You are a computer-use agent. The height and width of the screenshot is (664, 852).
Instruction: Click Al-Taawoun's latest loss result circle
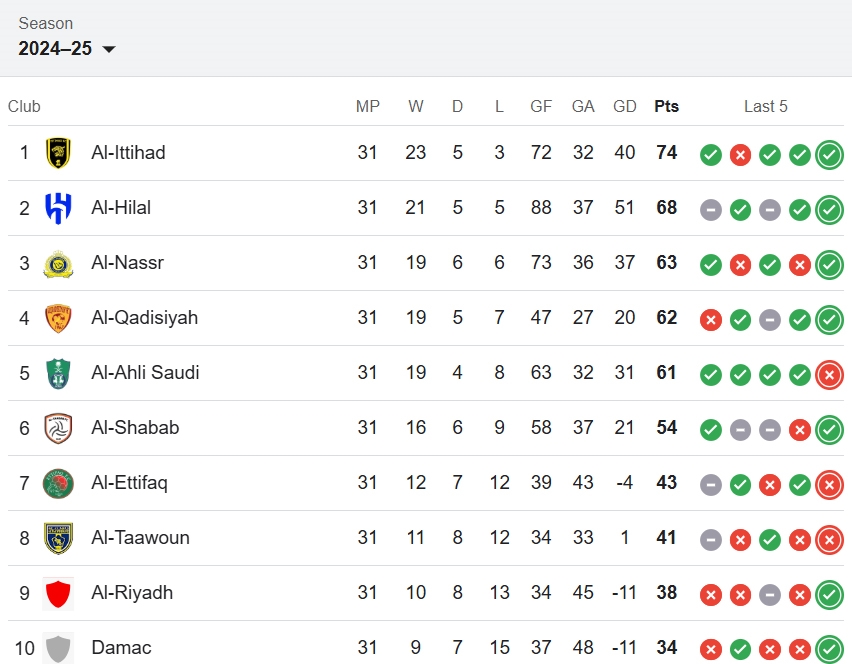pyautogui.click(x=829, y=540)
